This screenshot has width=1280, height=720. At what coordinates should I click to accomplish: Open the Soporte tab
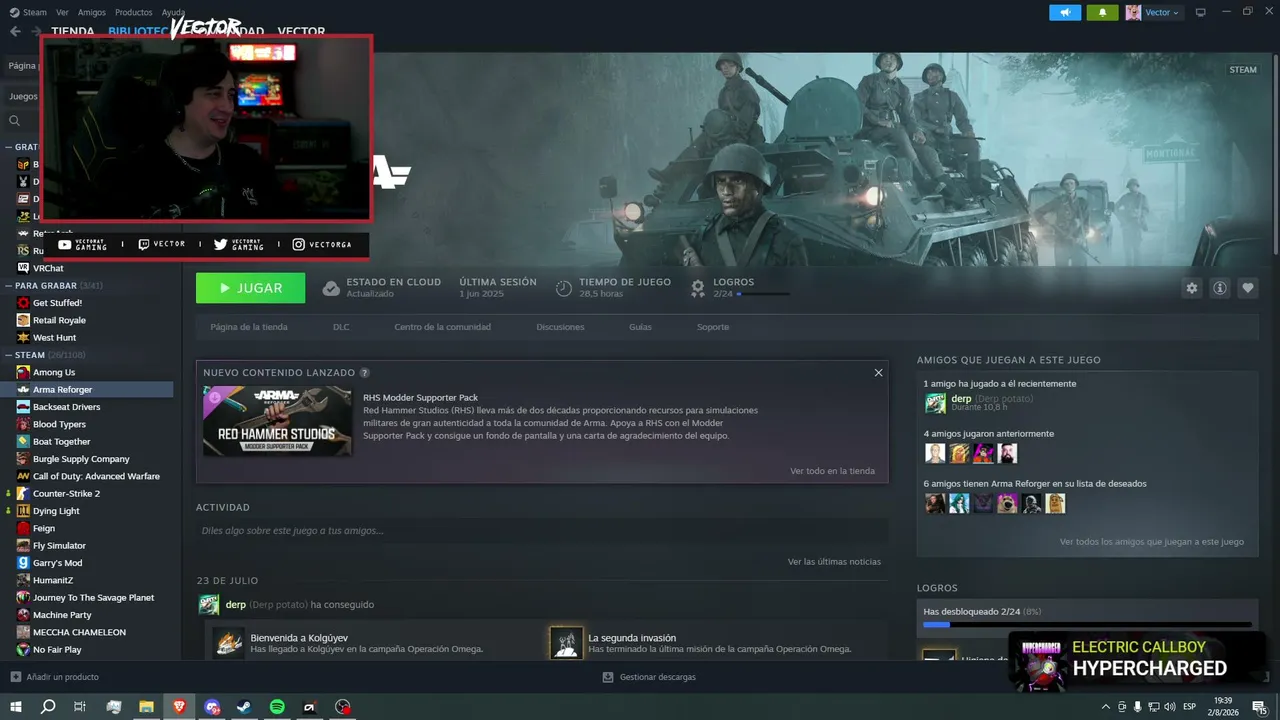[x=713, y=327]
